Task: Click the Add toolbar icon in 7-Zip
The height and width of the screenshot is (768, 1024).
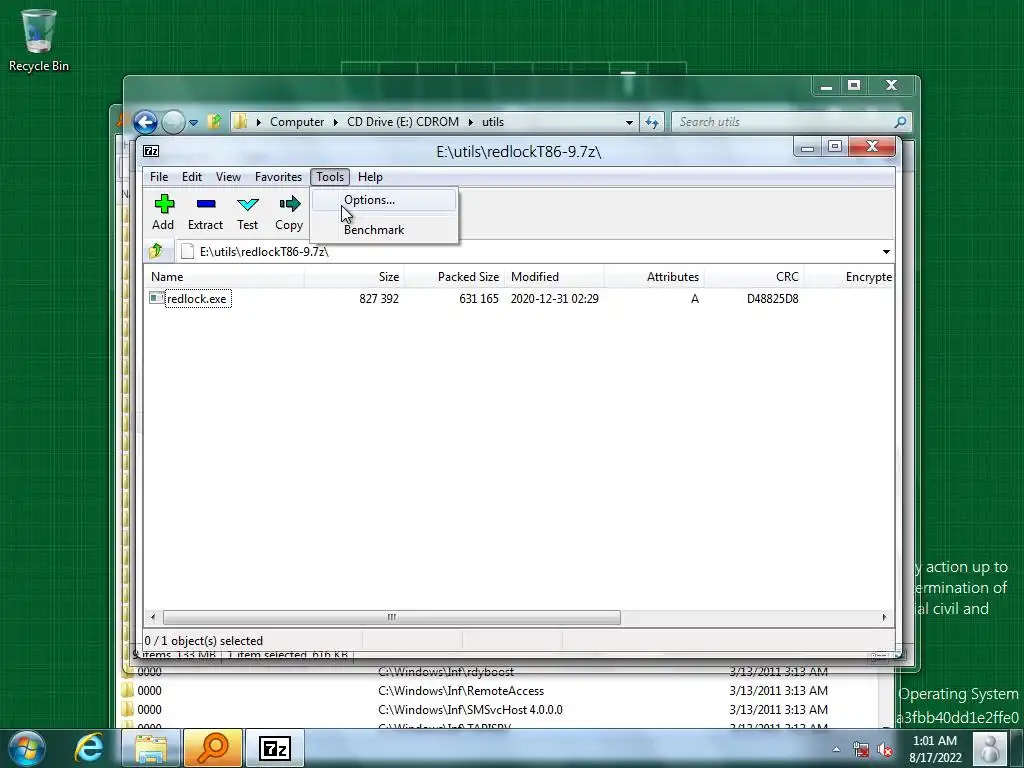Action: (164, 204)
